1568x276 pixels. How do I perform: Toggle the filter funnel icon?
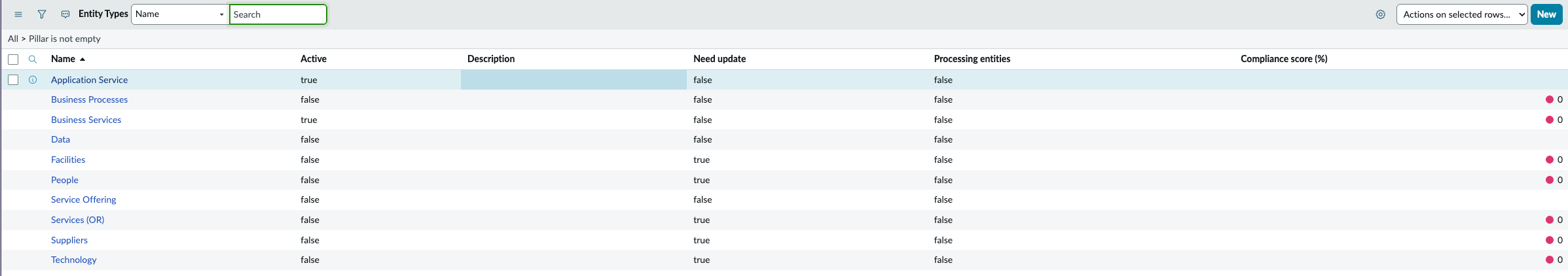(42, 14)
